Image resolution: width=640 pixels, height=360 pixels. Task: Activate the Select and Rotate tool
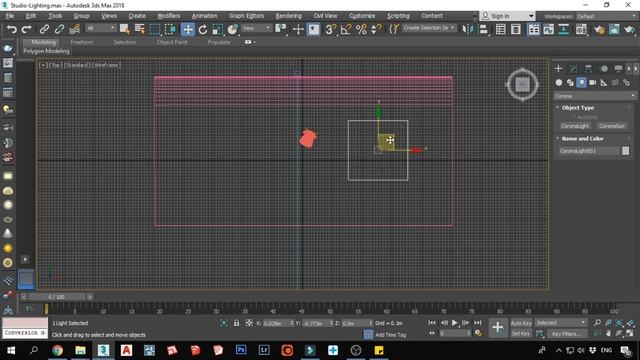pos(203,29)
